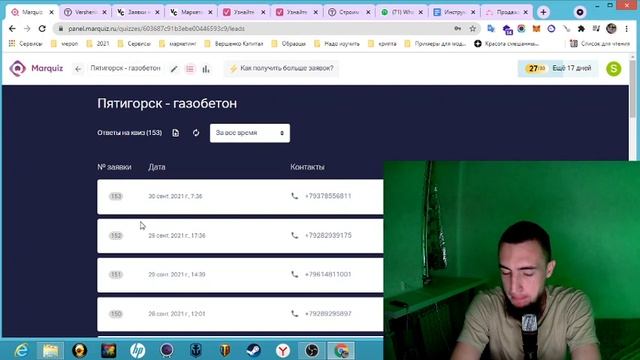Open the saved password key icon
The width and height of the screenshot is (640, 360).
(458, 29)
